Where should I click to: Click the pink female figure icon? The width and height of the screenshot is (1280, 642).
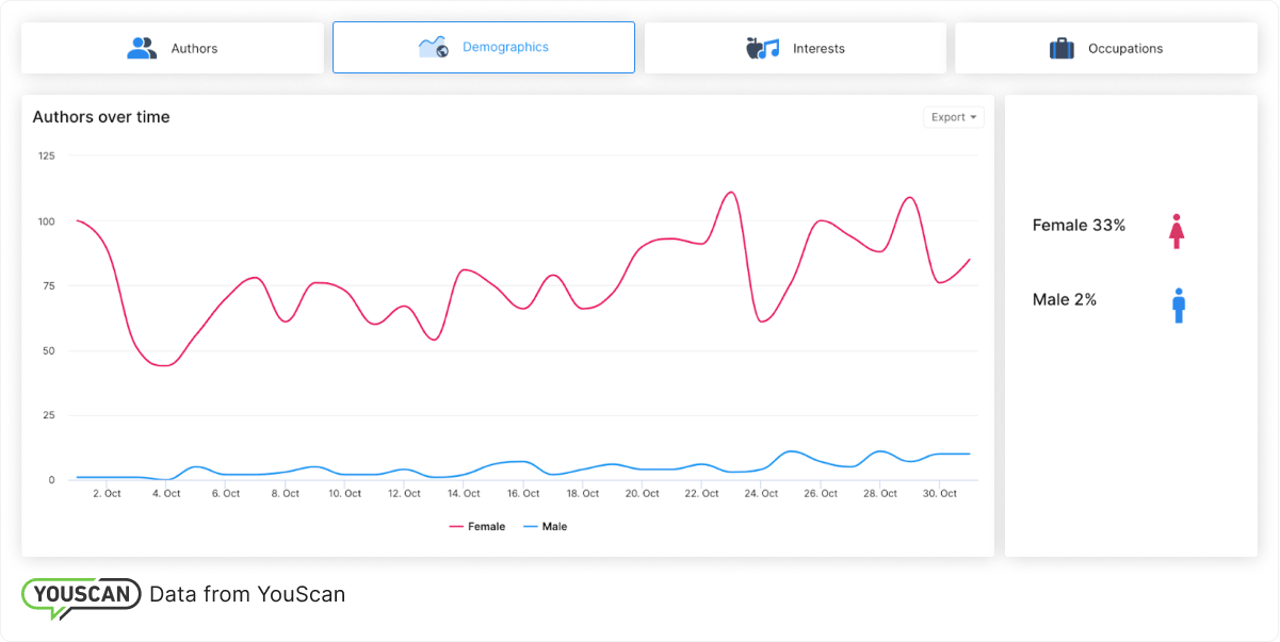1175,230
